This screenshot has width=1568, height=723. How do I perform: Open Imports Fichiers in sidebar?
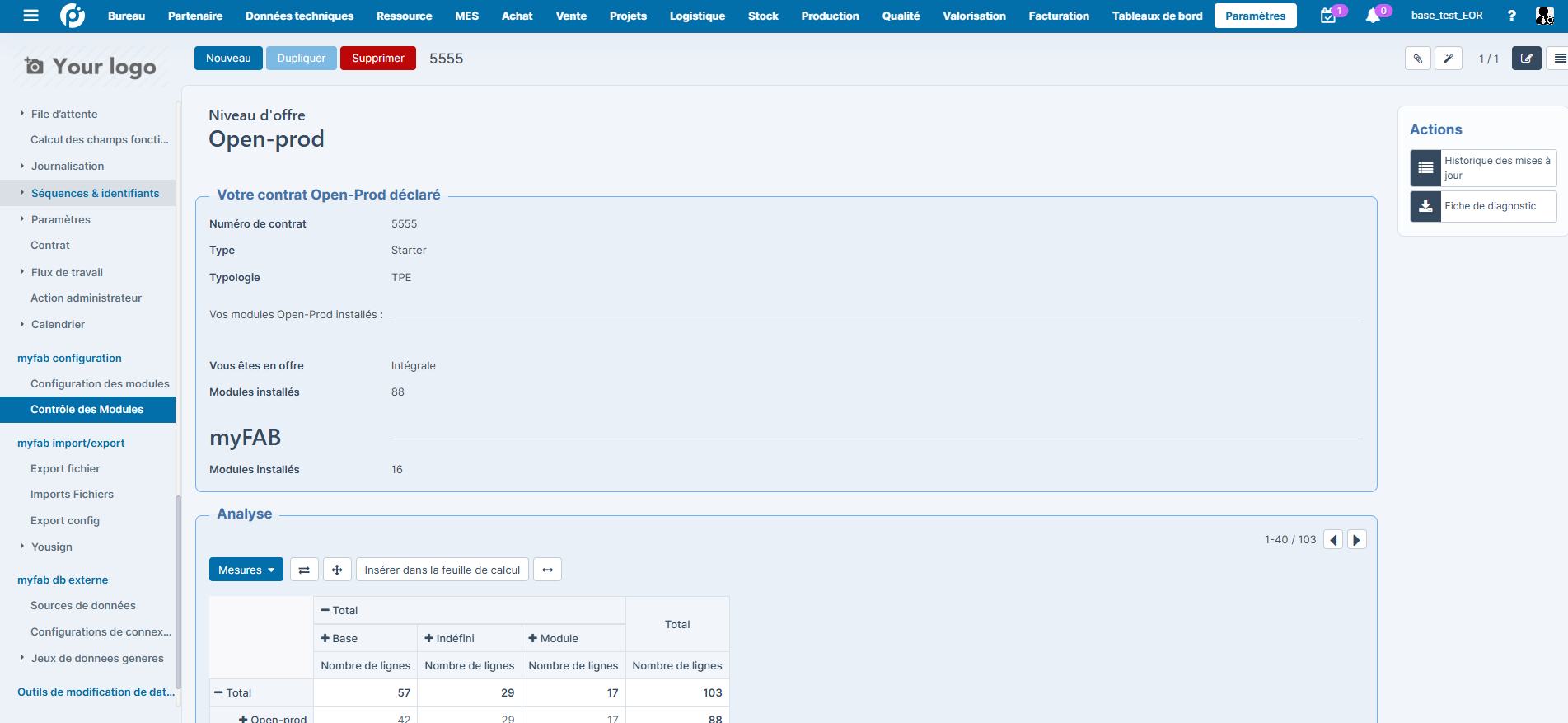(x=72, y=494)
